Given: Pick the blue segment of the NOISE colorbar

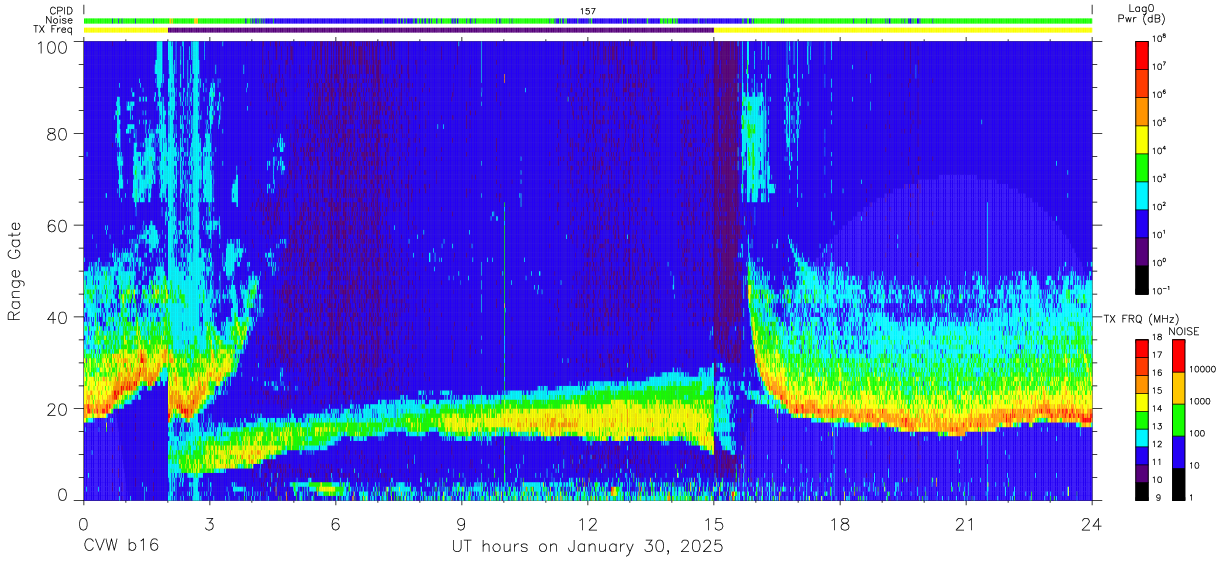Looking at the screenshot, I should tap(1178, 452).
